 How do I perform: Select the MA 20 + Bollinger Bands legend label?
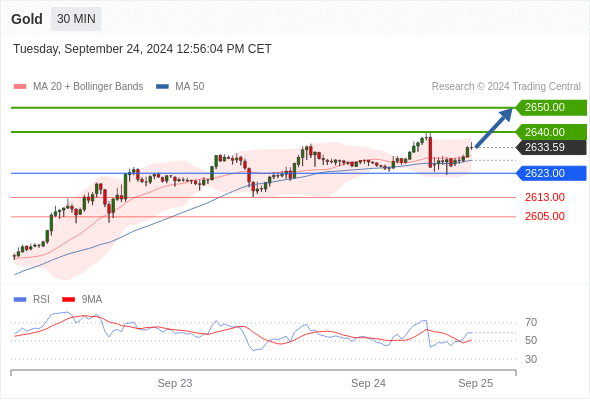coord(88,87)
